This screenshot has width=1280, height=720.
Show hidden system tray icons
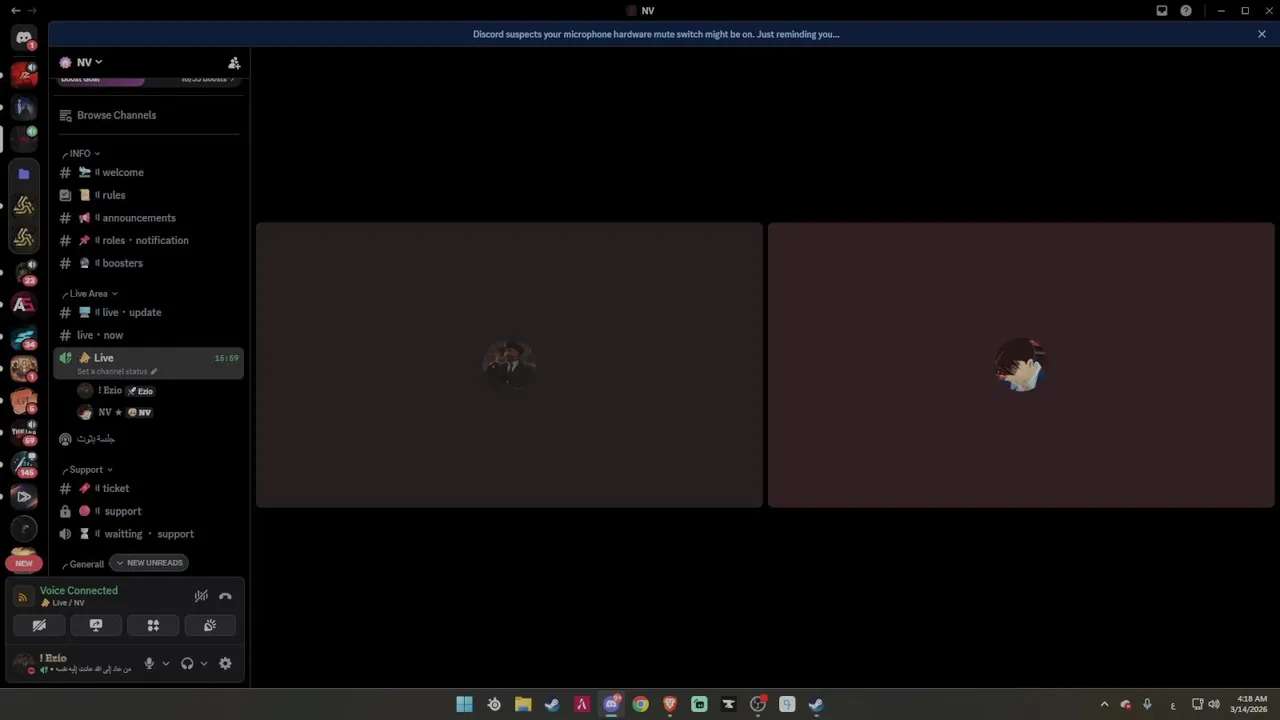[x=1104, y=704]
